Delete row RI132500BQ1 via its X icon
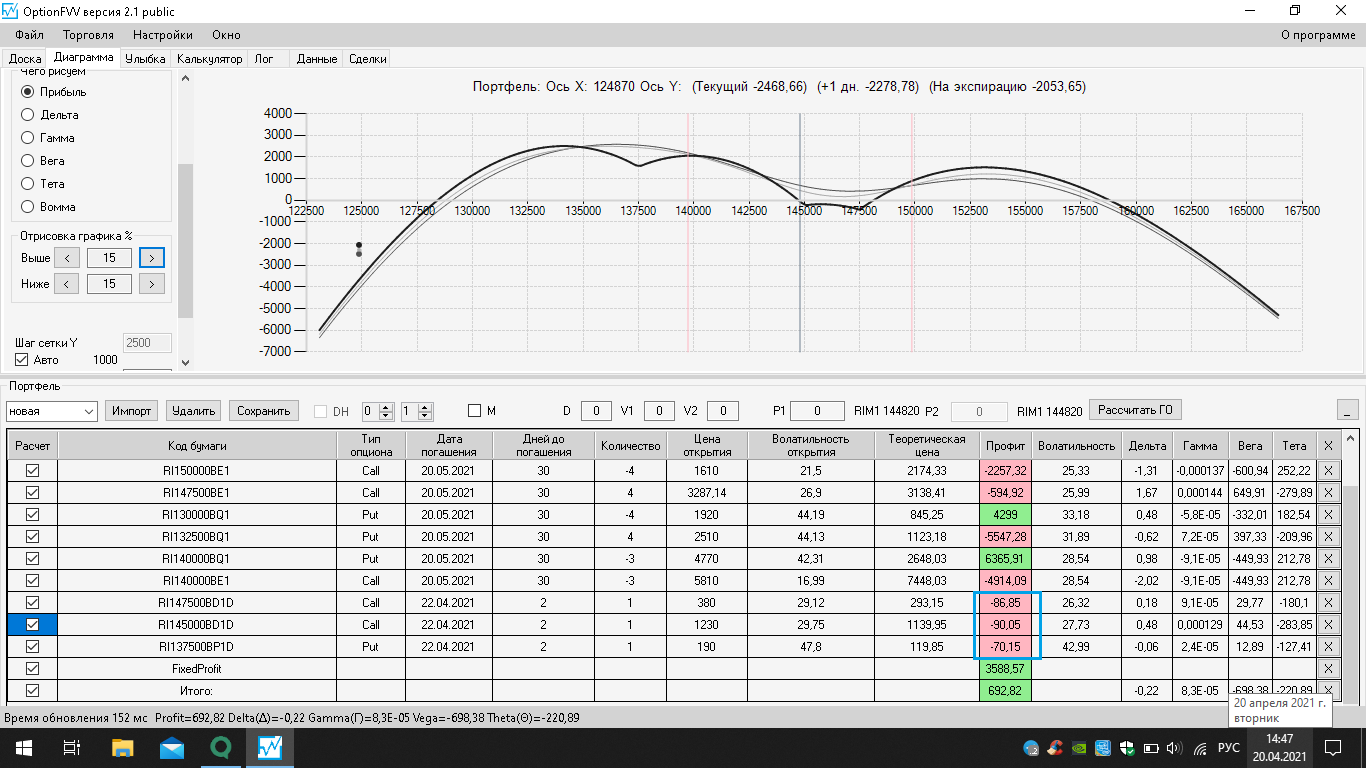The width and height of the screenshot is (1366, 768). 1328,536
